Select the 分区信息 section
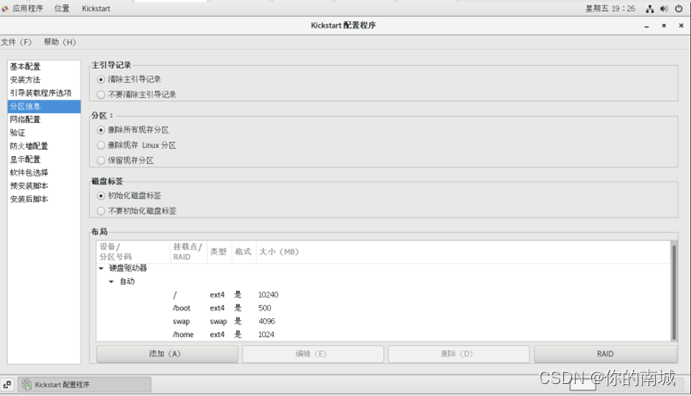 [x=44, y=106]
